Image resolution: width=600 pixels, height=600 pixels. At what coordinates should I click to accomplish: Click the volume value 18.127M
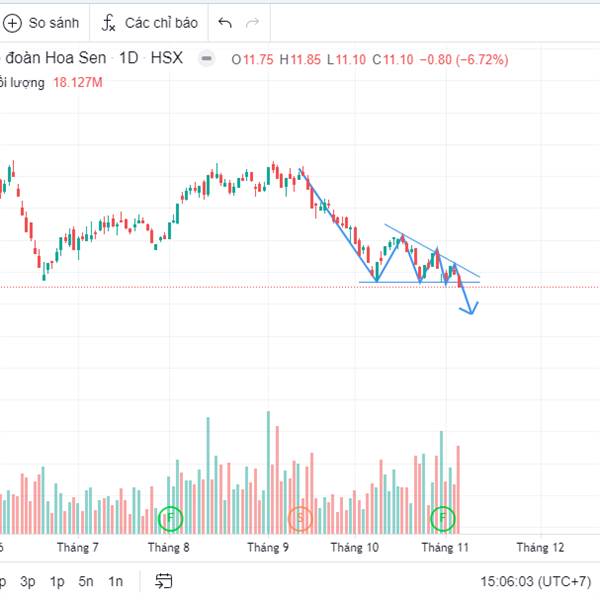(78, 83)
